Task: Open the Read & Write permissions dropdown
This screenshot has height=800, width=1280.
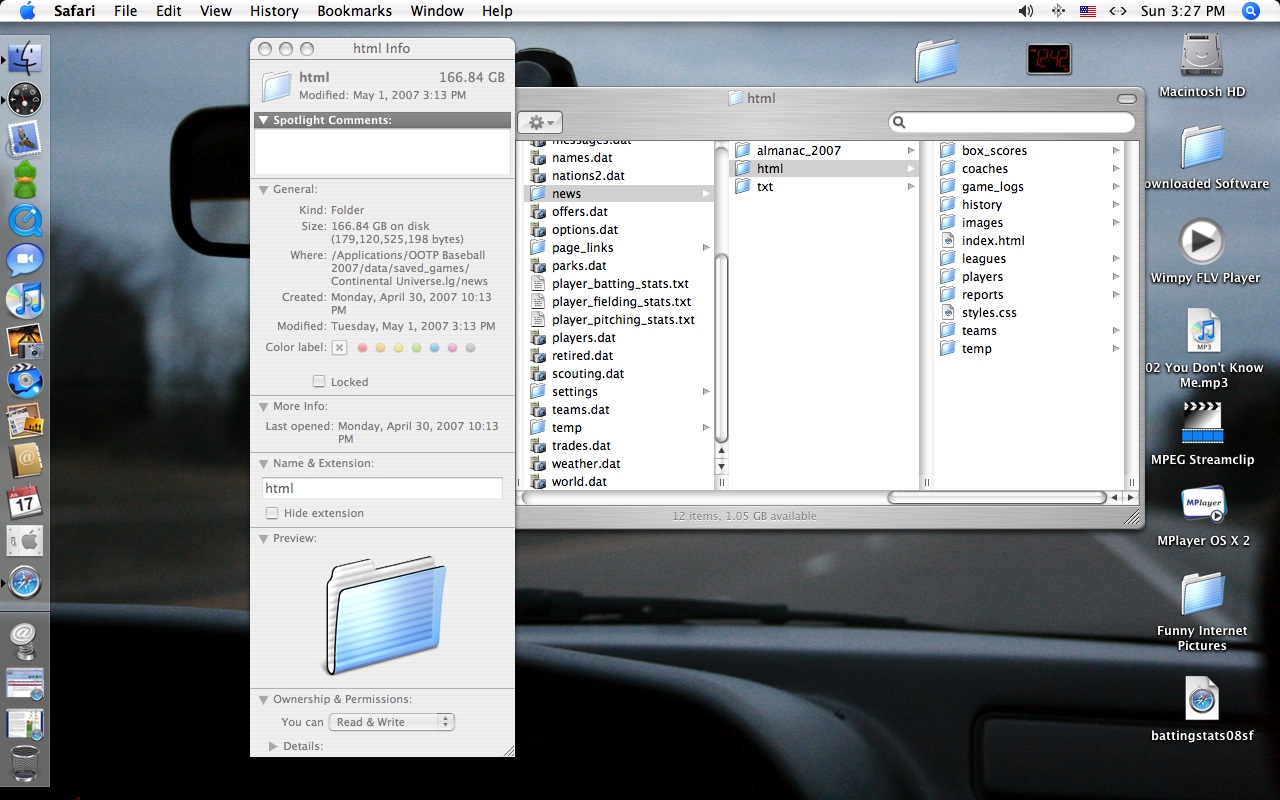Action: (394, 722)
